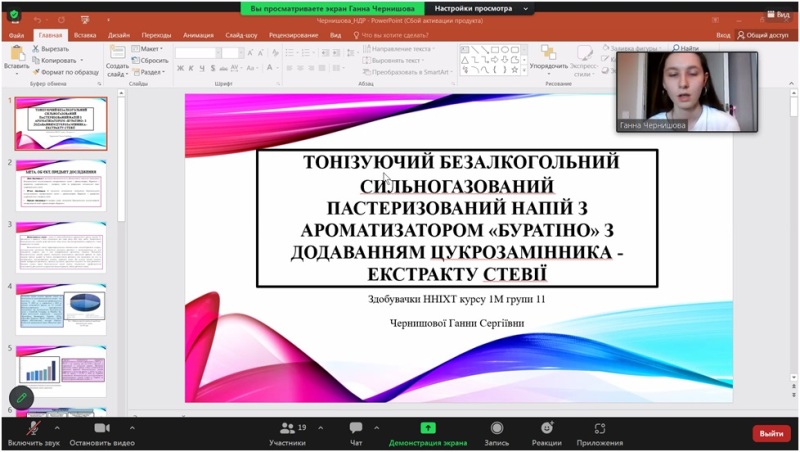
Task: Click 'Что вы хотите сделать?' search box
Action: (391, 35)
